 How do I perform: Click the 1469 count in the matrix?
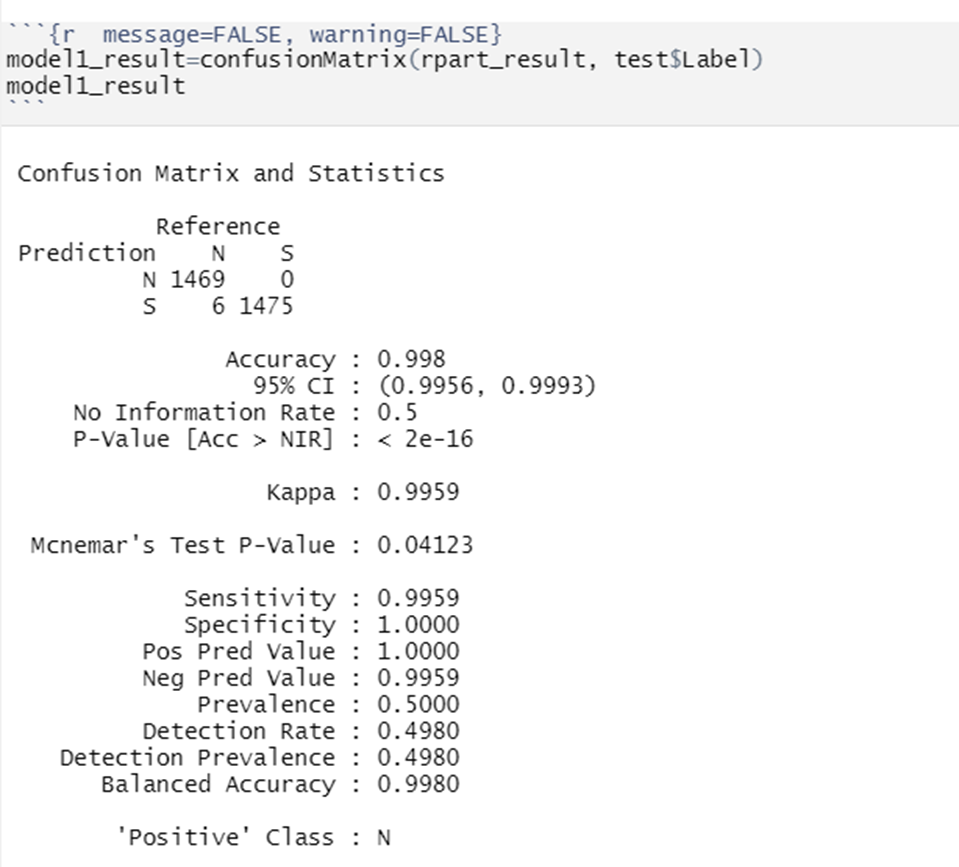(198, 279)
